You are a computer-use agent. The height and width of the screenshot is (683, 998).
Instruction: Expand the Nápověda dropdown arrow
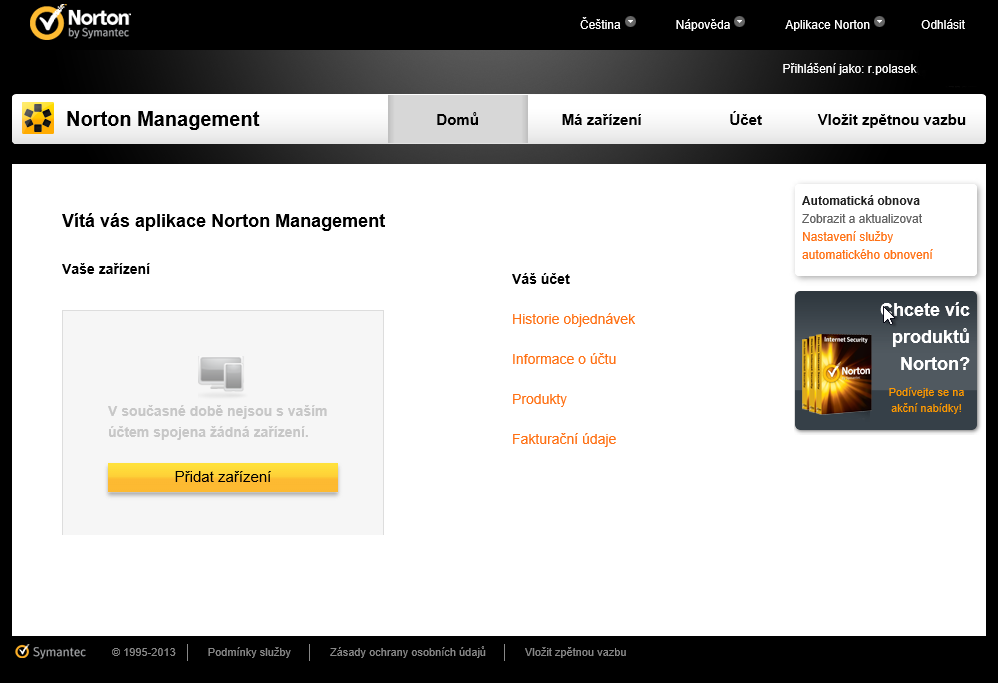739,22
